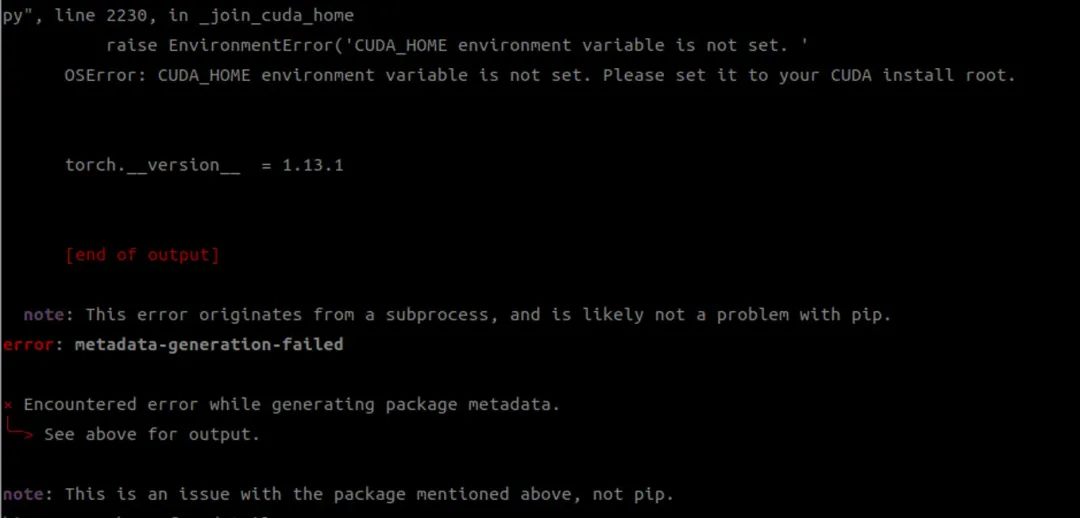Click the version number 1.13.1
The image size is (1080, 518).
(x=312, y=165)
